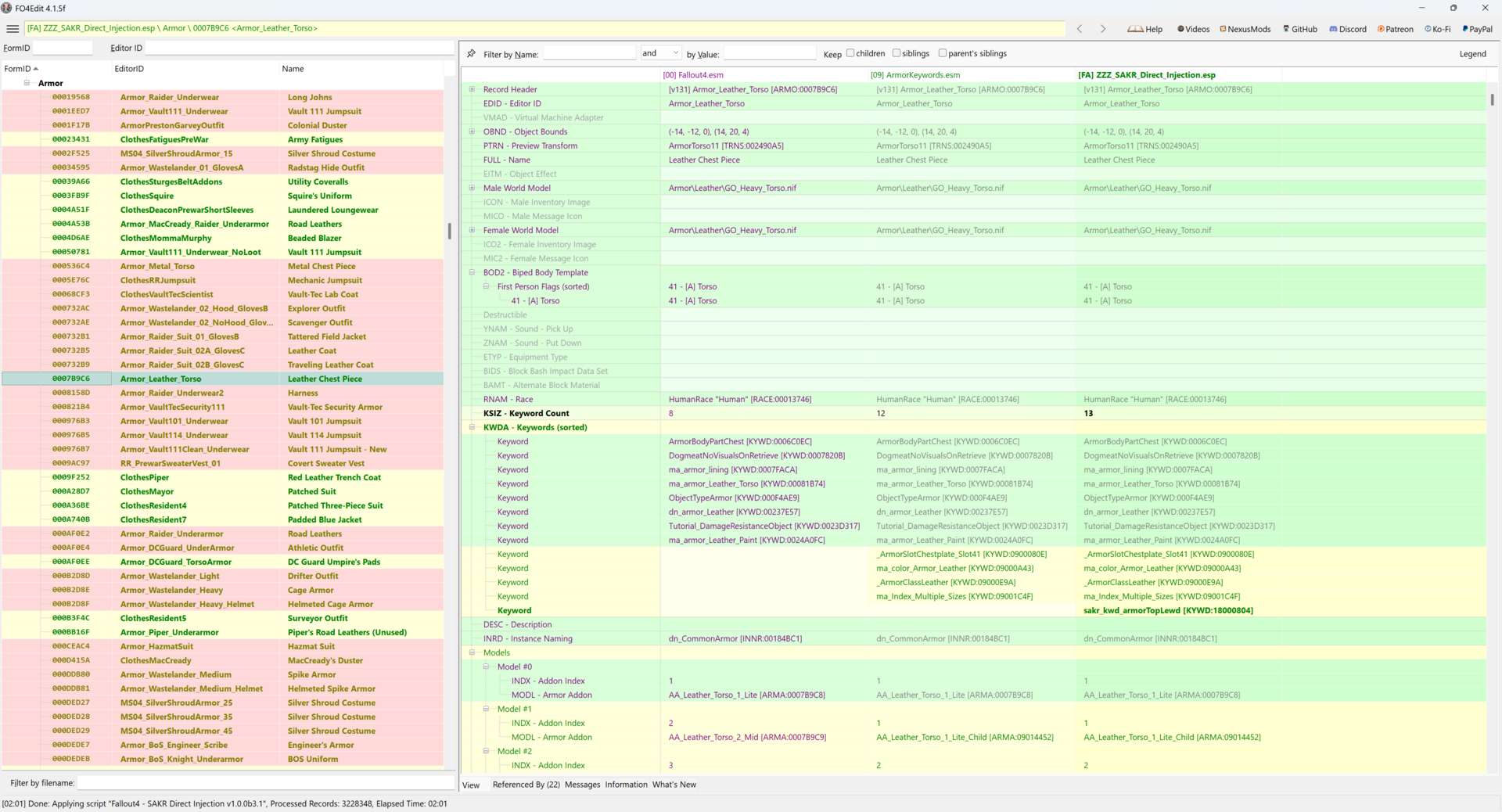Select the Armor_HazmatSuit record
1502x812 pixels.
pos(222,646)
